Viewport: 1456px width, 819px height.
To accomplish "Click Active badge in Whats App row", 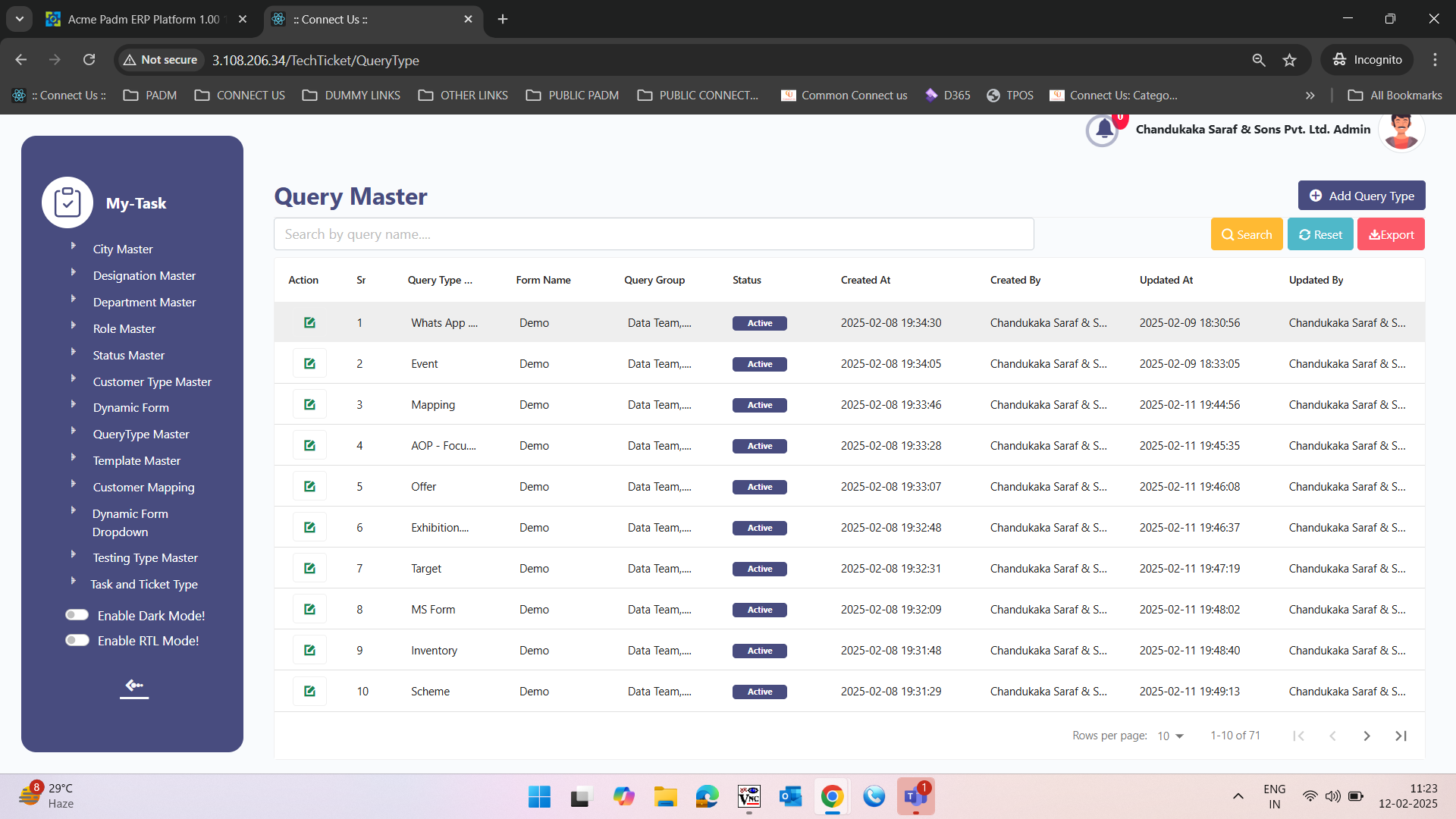I will pyautogui.click(x=760, y=323).
